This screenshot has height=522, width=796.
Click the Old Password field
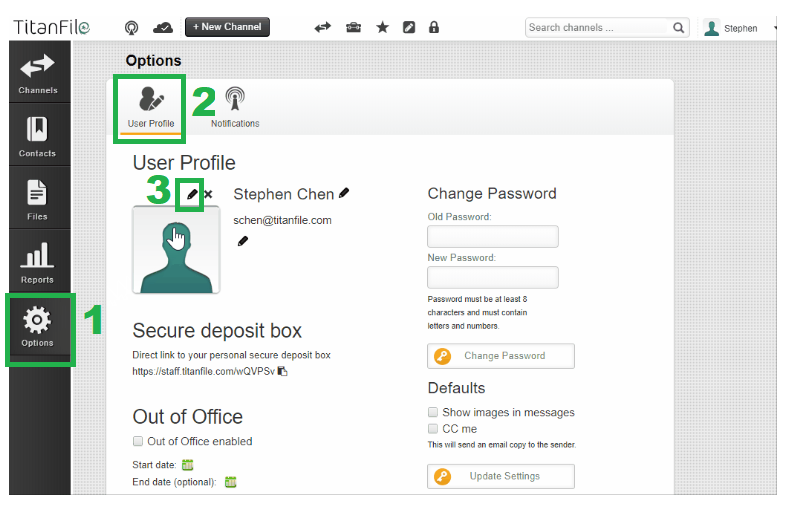pyautogui.click(x=493, y=237)
